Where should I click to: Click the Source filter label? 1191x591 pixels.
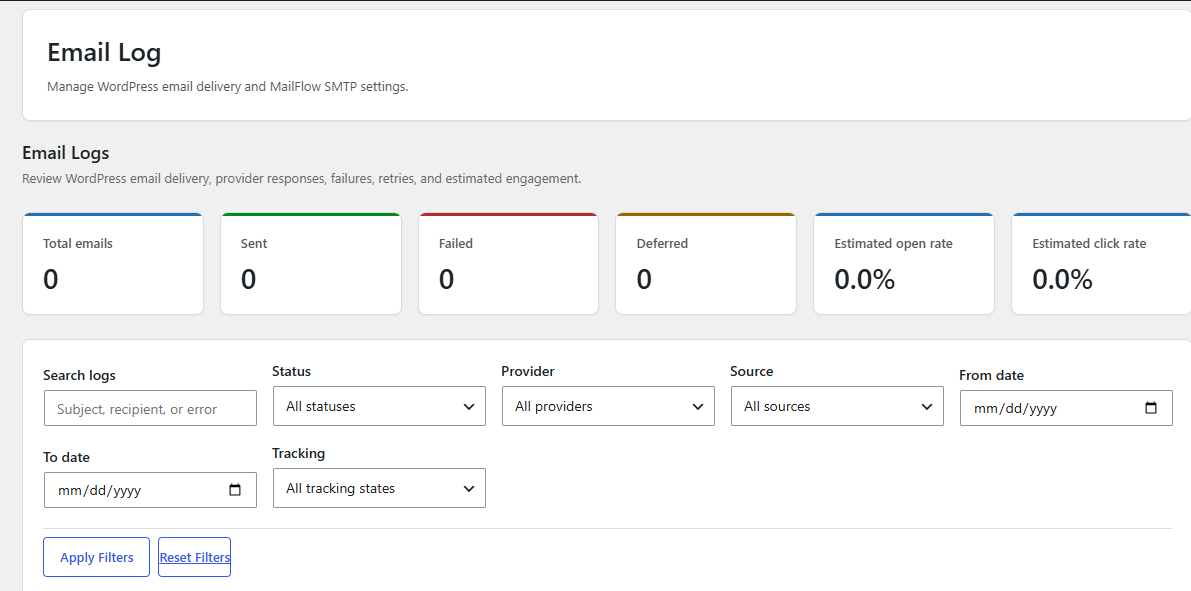(752, 371)
